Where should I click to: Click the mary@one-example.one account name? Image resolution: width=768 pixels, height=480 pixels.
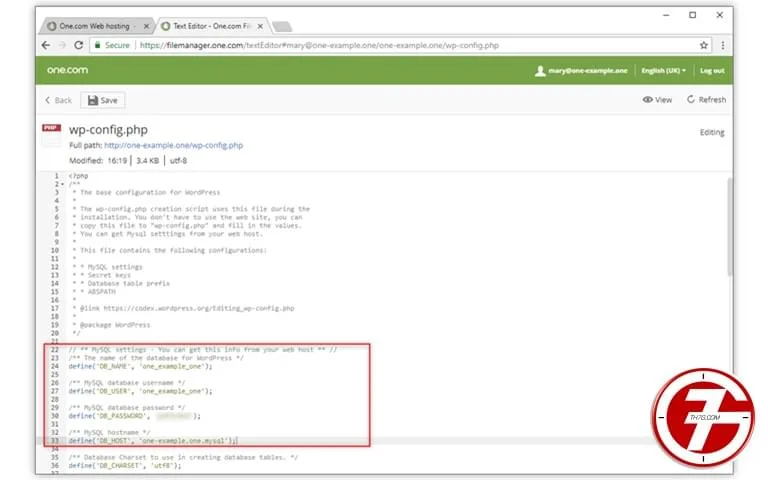[x=587, y=71]
